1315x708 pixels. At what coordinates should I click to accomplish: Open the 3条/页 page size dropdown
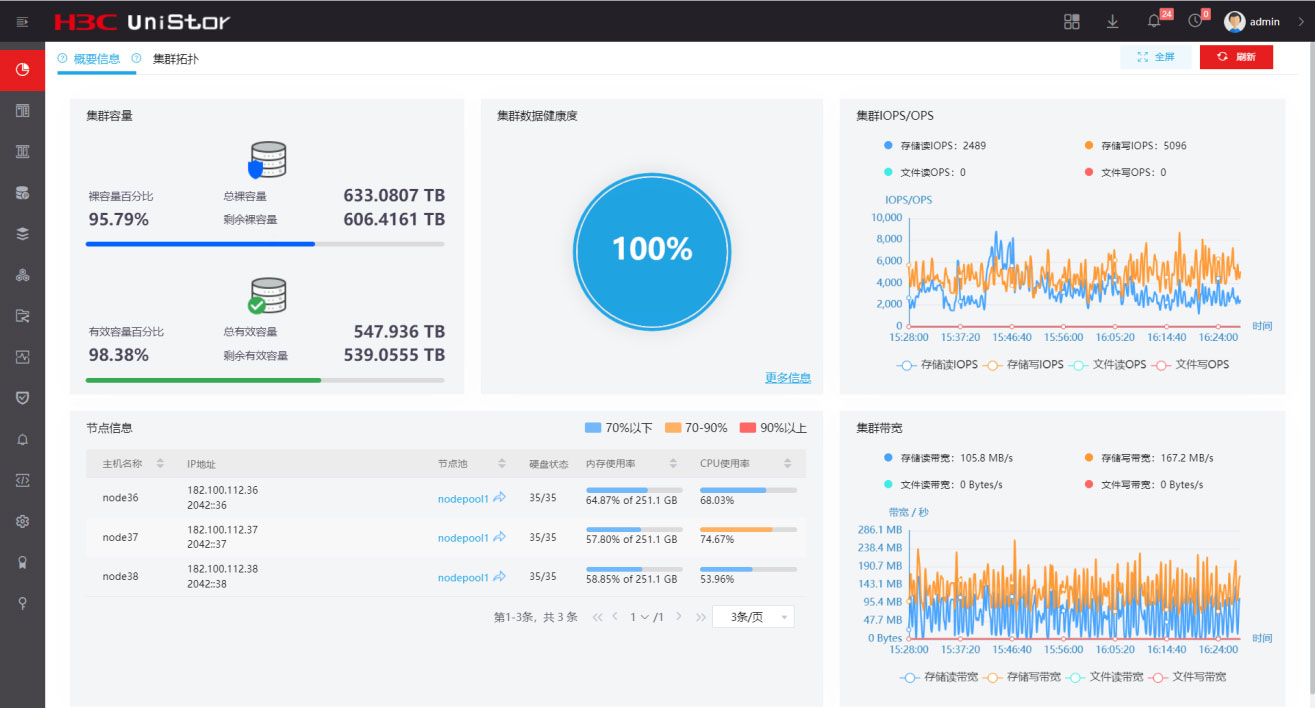753,617
